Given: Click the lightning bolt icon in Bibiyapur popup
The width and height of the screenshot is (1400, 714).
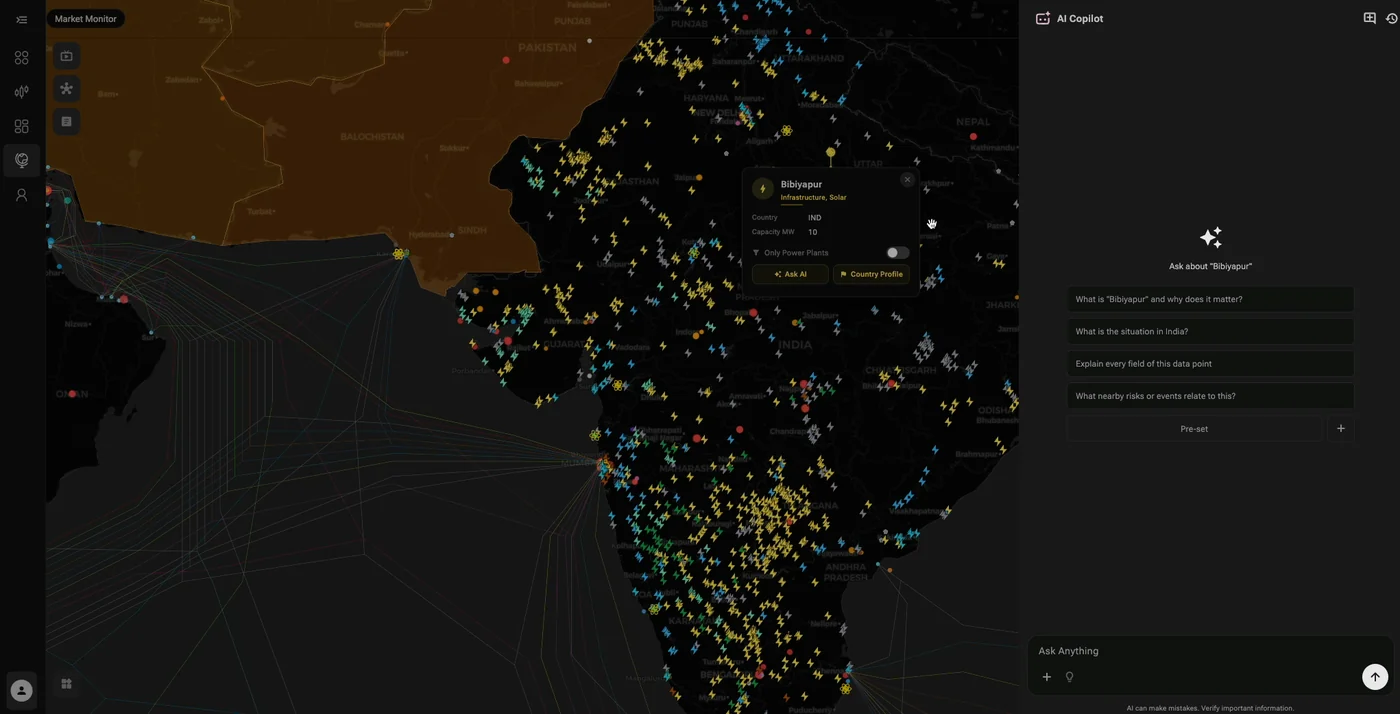Looking at the screenshot, I should 763,189.
